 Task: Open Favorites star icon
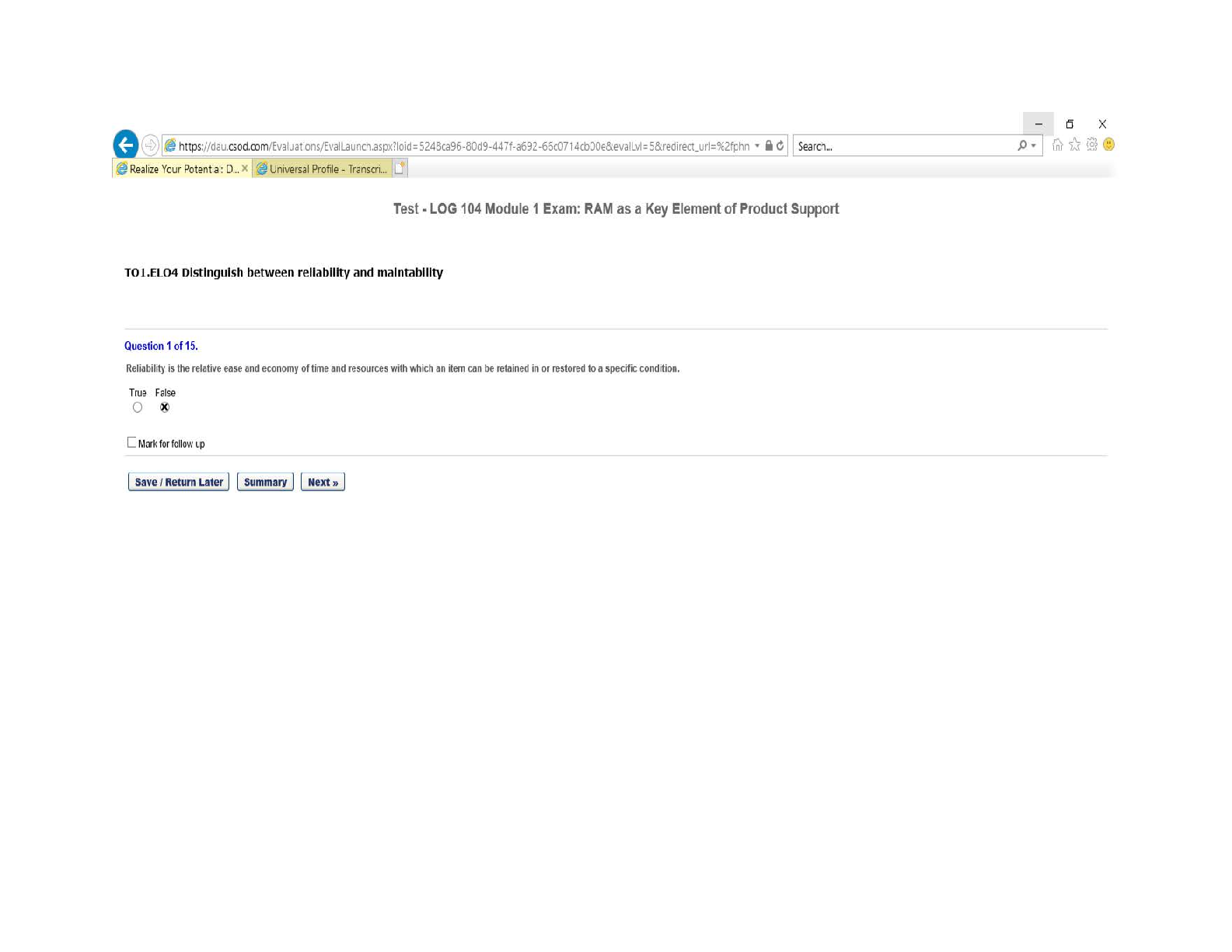click(x=1074, y=145)
